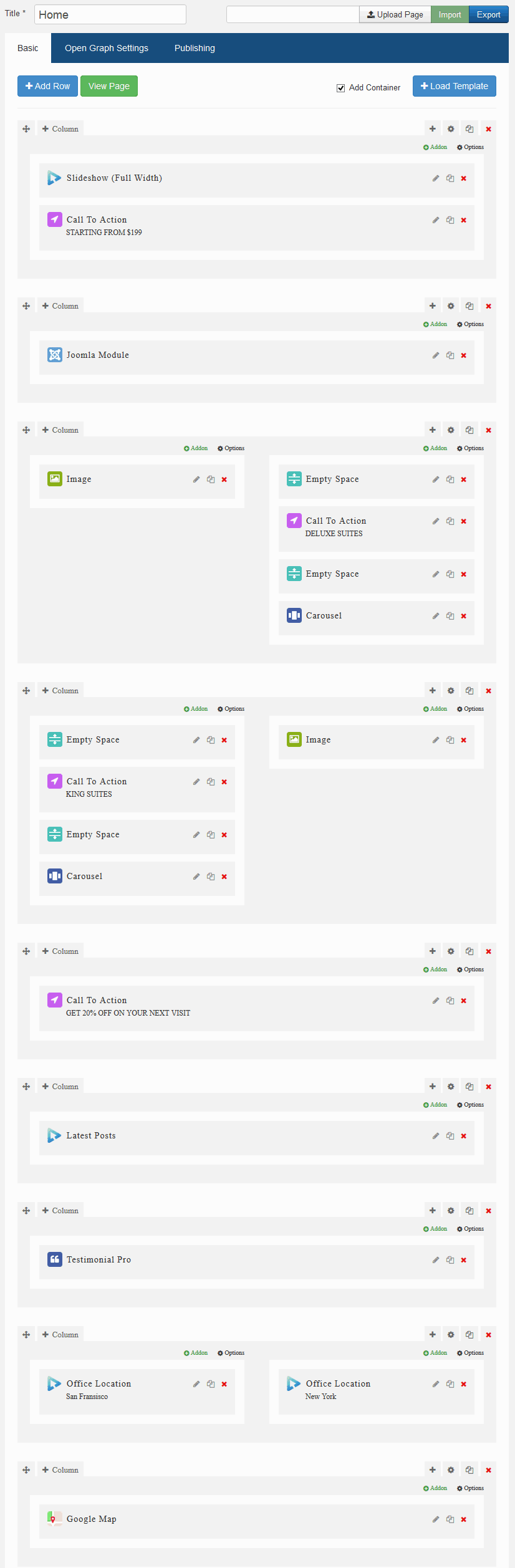Delete the KING SUITES call to action
This screenshot has width=515, height=1568.
[224, 782]
